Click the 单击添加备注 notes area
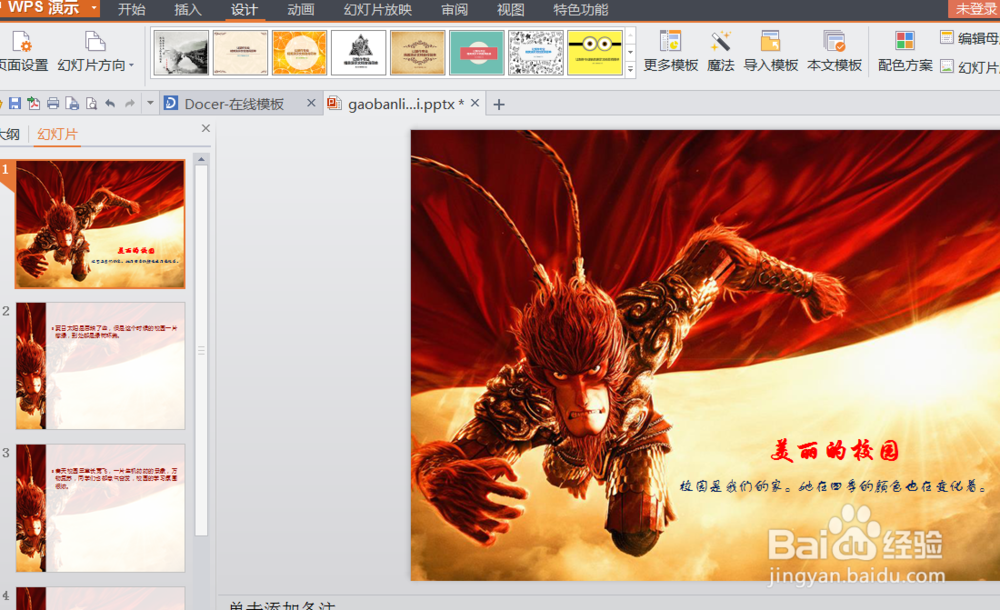Image resolution: width=1000 pixels, height=610 pixels. pyautogui.click(x=282, y=606)
